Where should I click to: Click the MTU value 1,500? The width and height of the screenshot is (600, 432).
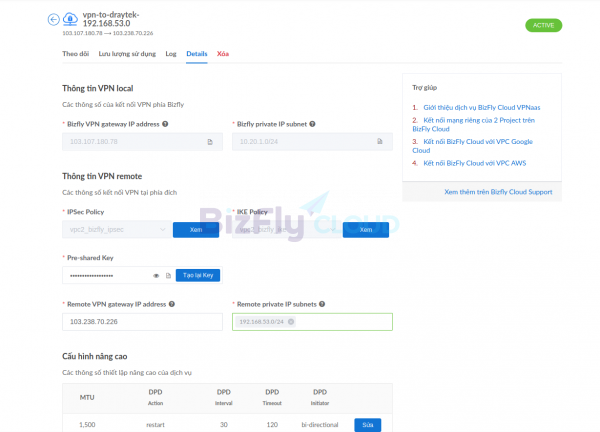[x=87, y=425]
